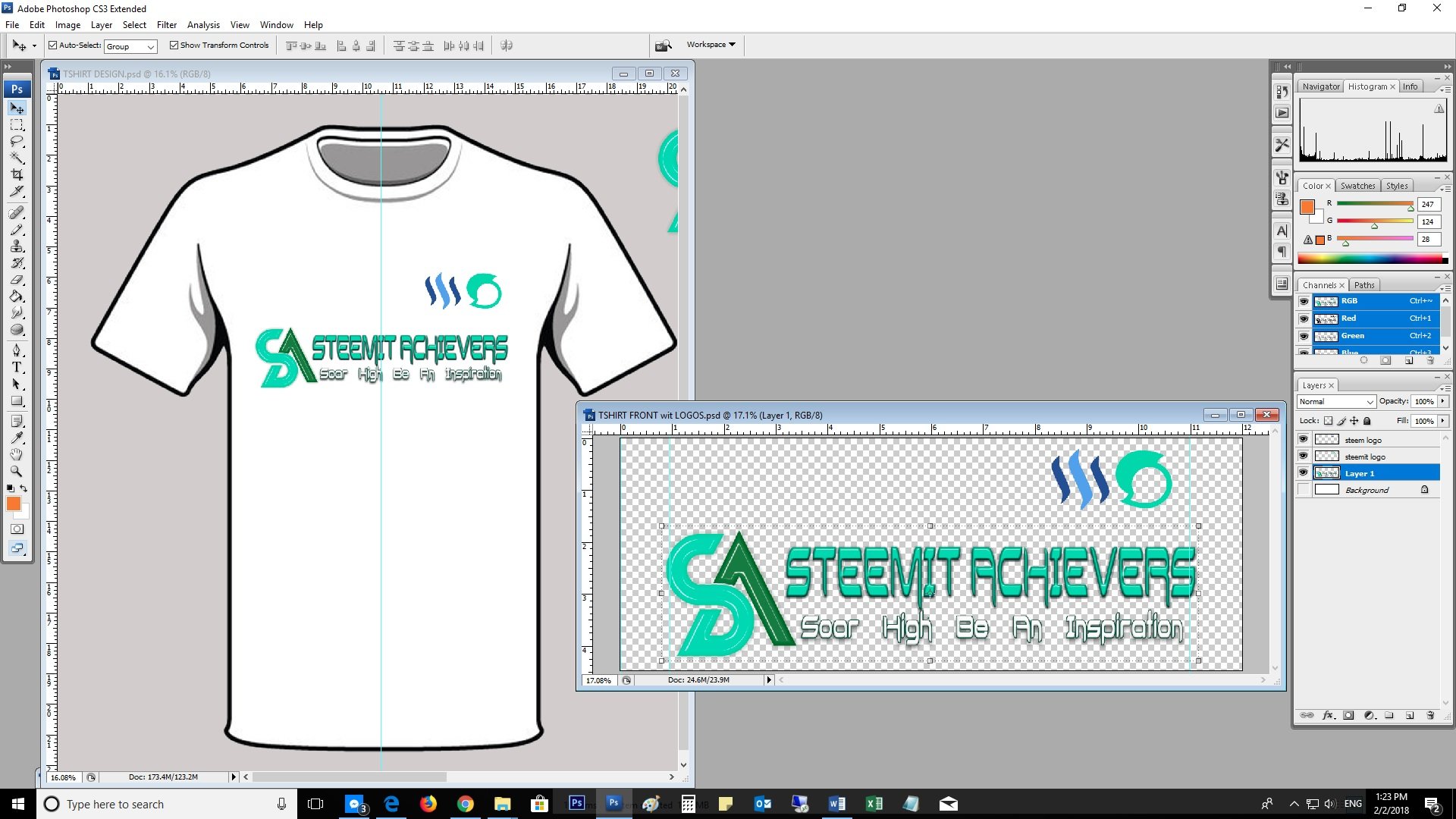Open the Layer menu
This screenshot has width=1456, height=819.
coord(102,25)
